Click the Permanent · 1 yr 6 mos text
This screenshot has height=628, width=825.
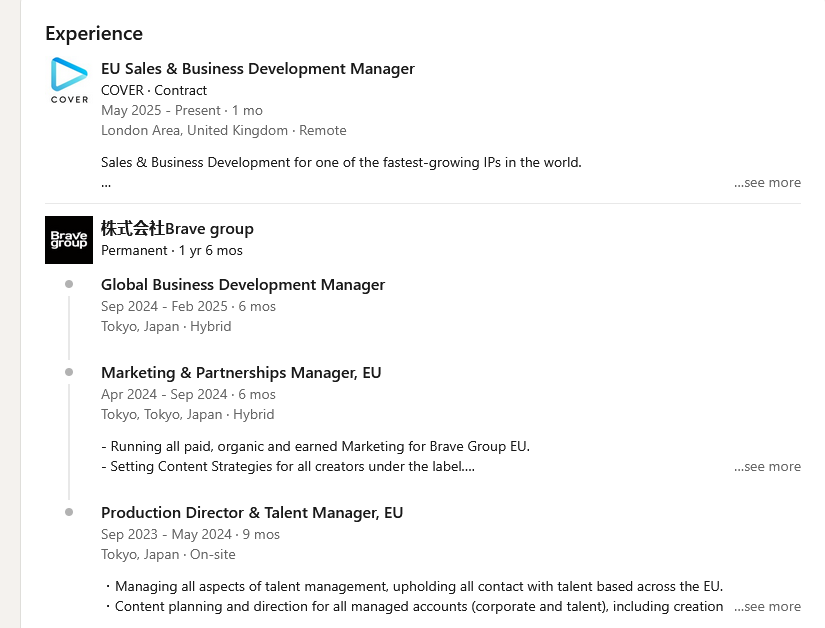[x=172, y=250]
